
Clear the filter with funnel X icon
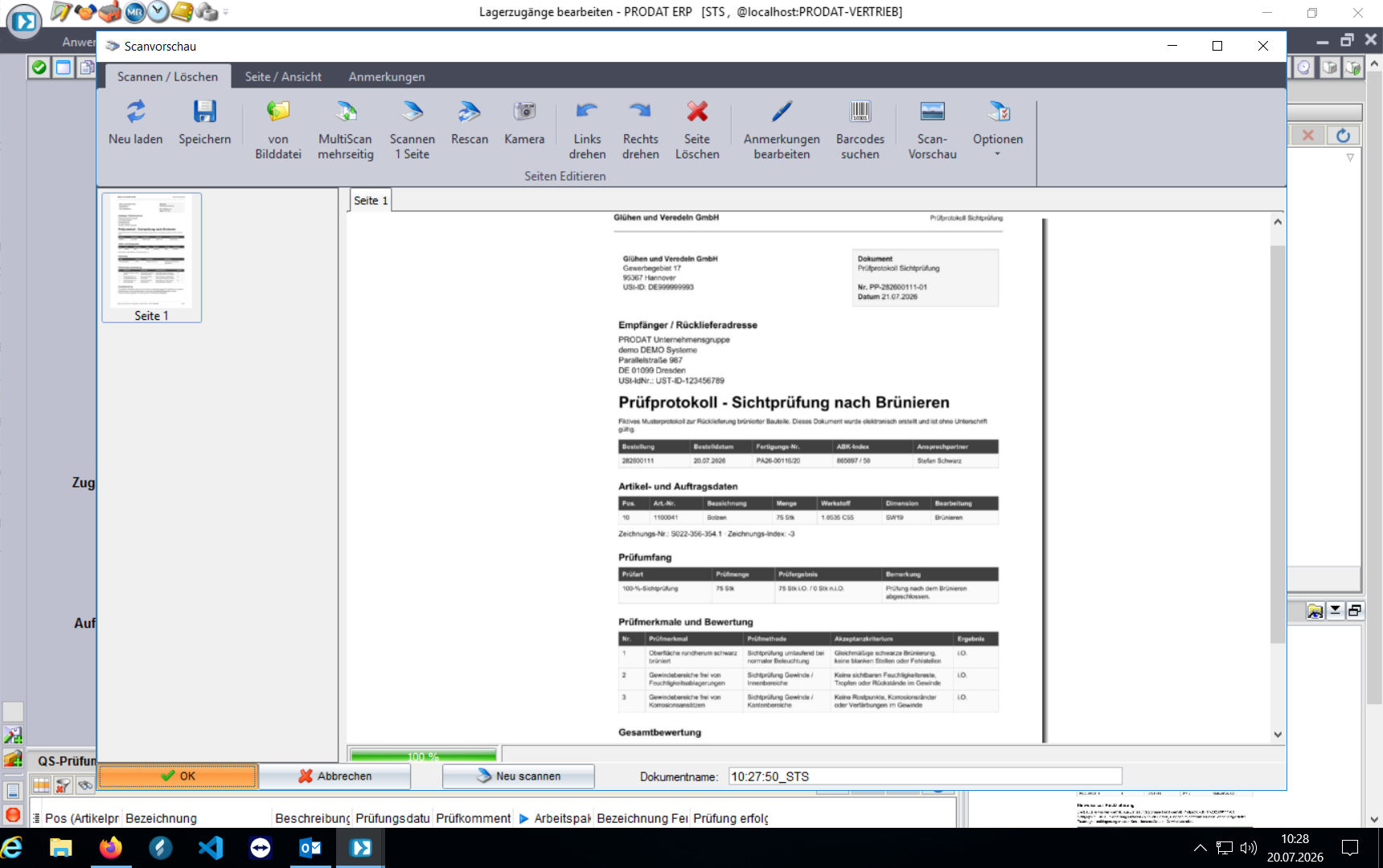point(63,785)
